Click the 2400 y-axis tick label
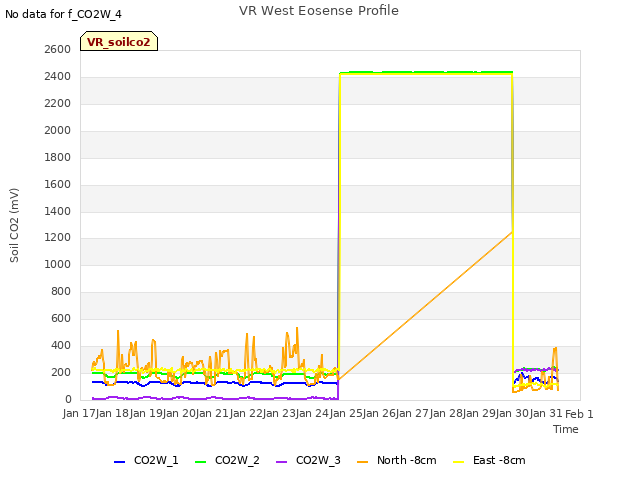 (x=58, y=76)
